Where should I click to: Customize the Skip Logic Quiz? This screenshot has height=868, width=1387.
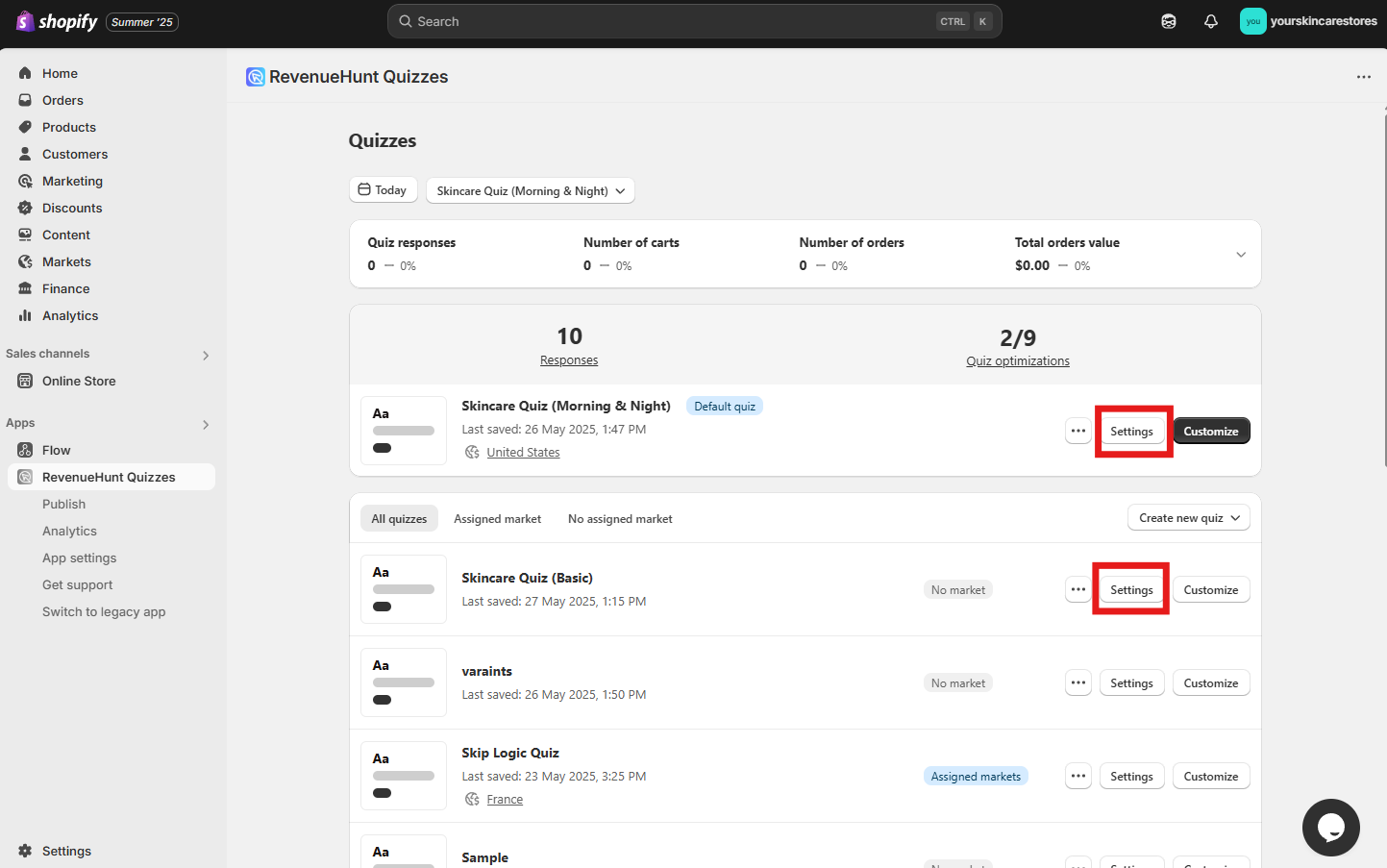[x=1211, y=776]
